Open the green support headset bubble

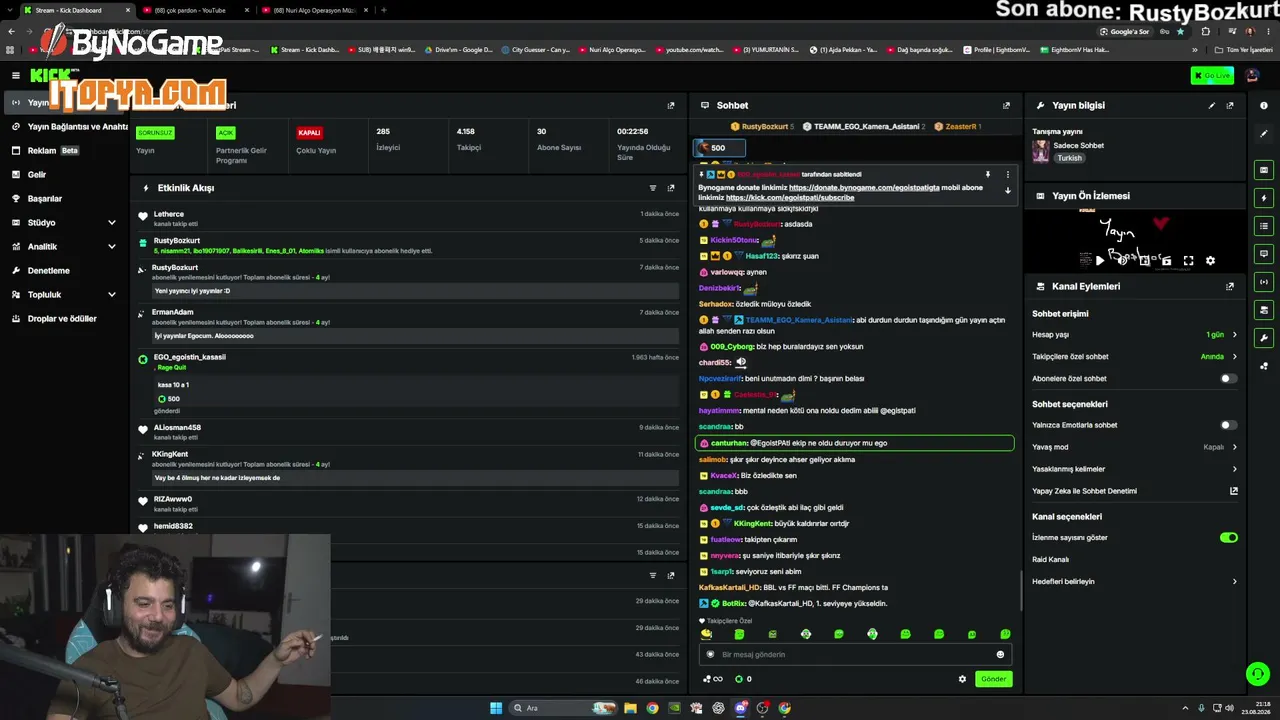coord(1257,674)
